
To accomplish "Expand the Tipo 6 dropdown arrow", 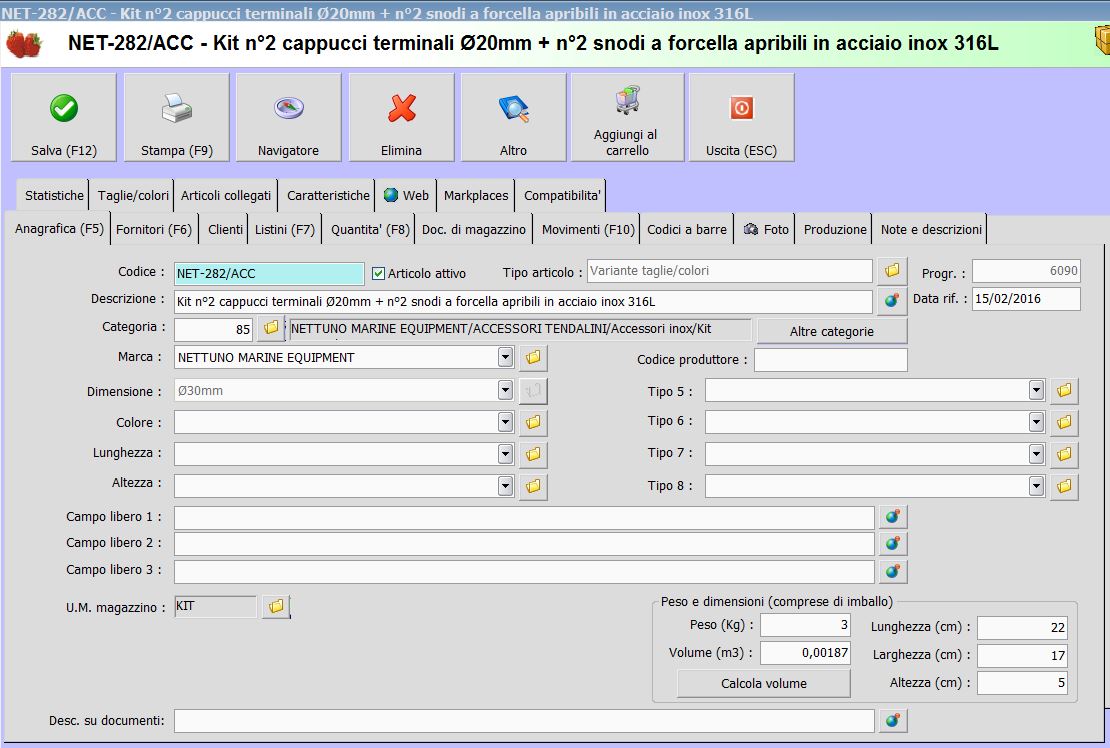I will [1036, 422].
